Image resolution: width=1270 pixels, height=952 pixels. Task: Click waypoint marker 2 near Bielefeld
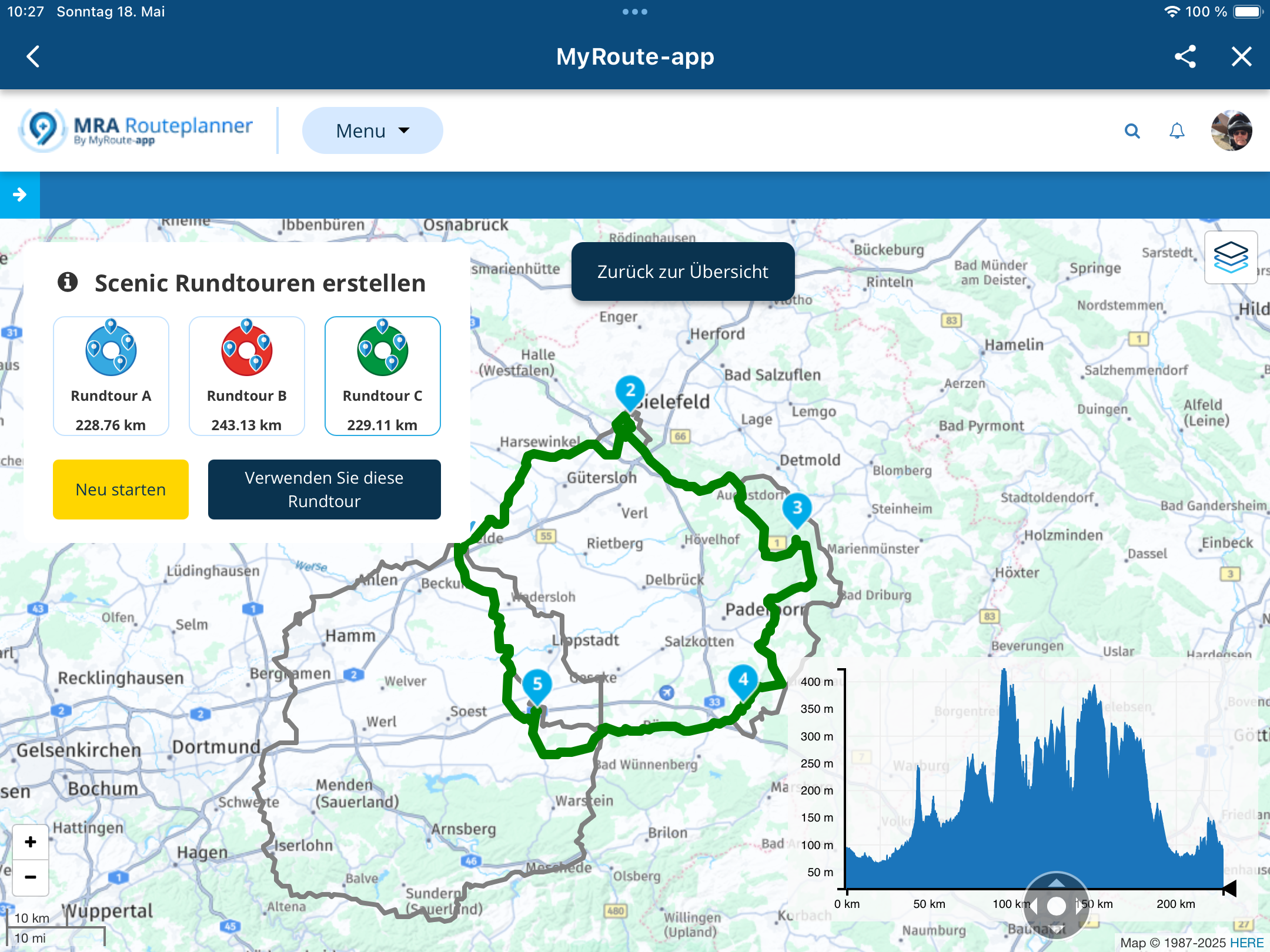630,392
